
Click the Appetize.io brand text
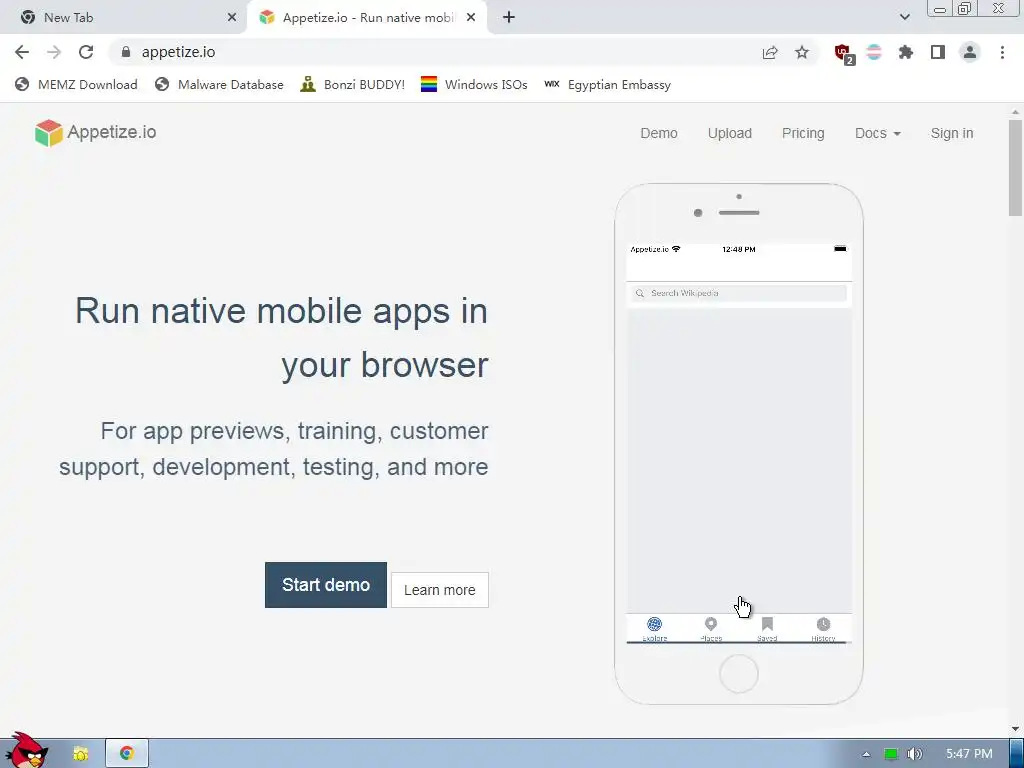pos(112,133)
